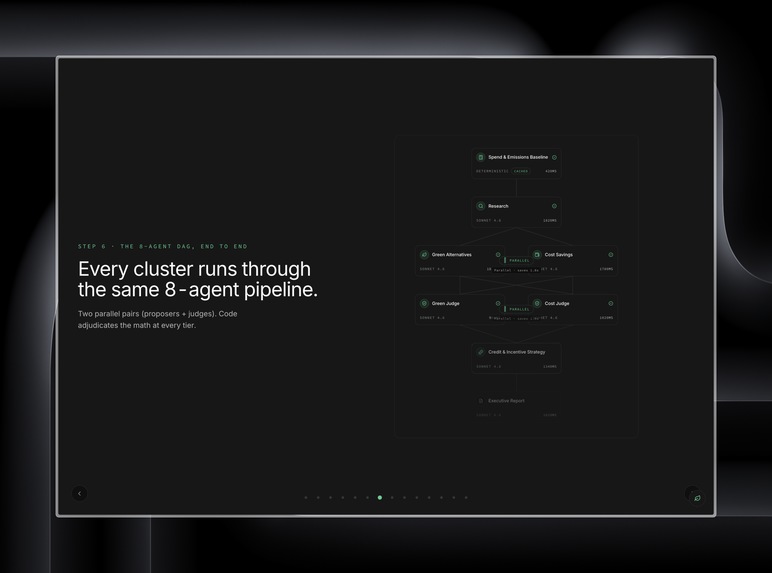
Task: Open the Green Judge node card
Action: 460,310
